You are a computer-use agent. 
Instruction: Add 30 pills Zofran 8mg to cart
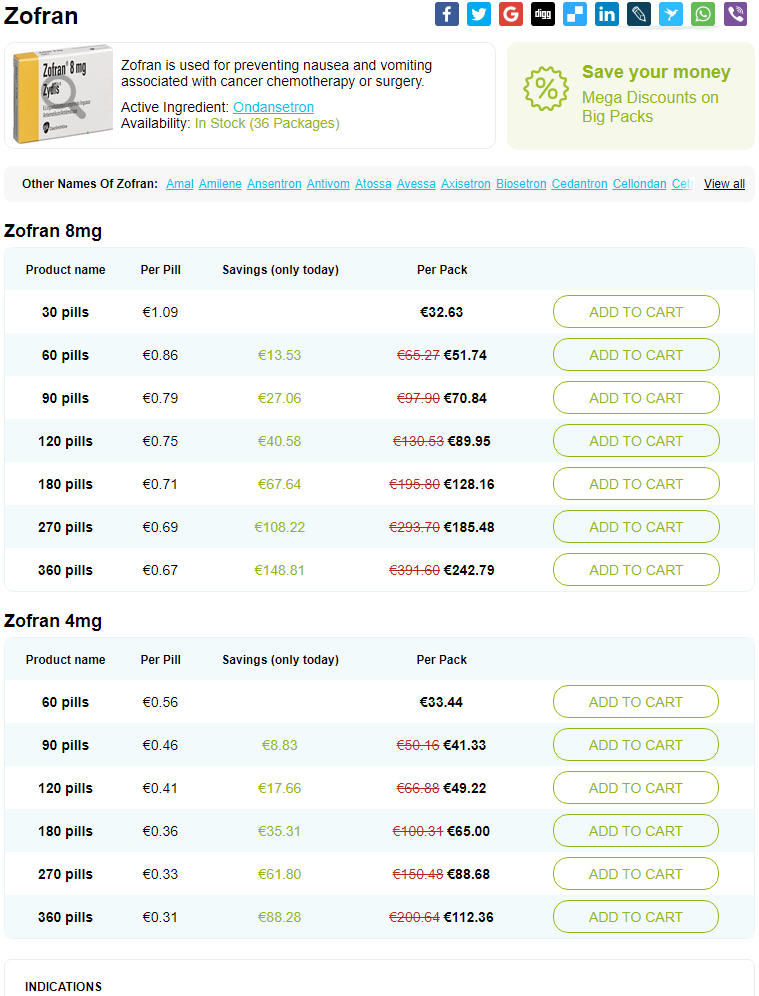click(x=636, y=312)
